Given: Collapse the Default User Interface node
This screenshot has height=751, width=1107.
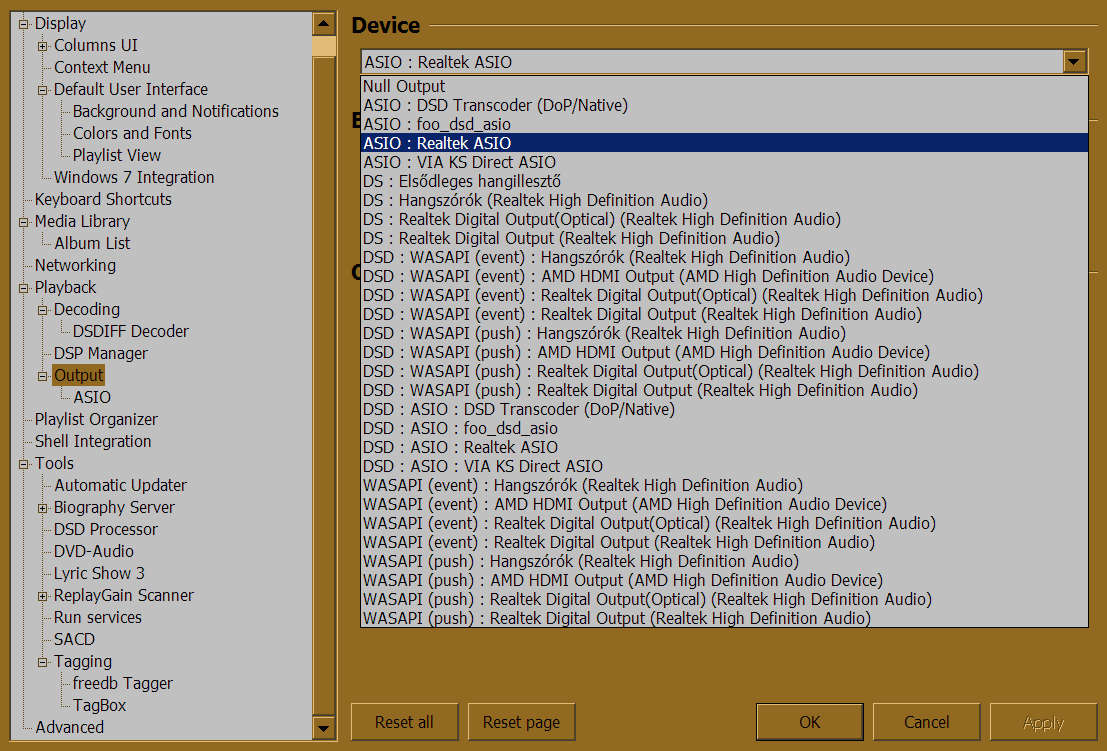Looking at the screenshot, I should [42, 90].
